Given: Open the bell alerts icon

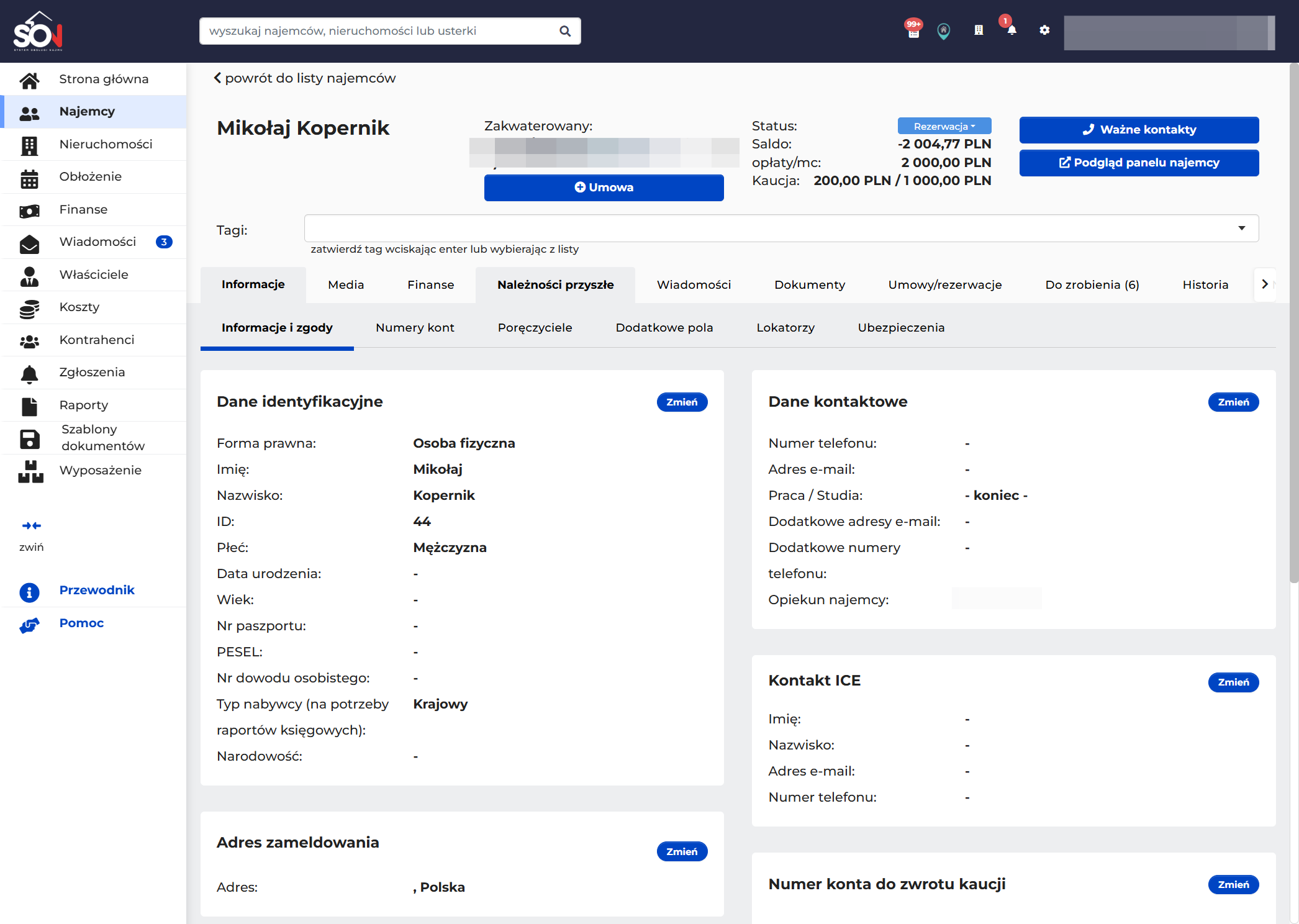Looking at the screenshot, I should [x=1012, y=29].
